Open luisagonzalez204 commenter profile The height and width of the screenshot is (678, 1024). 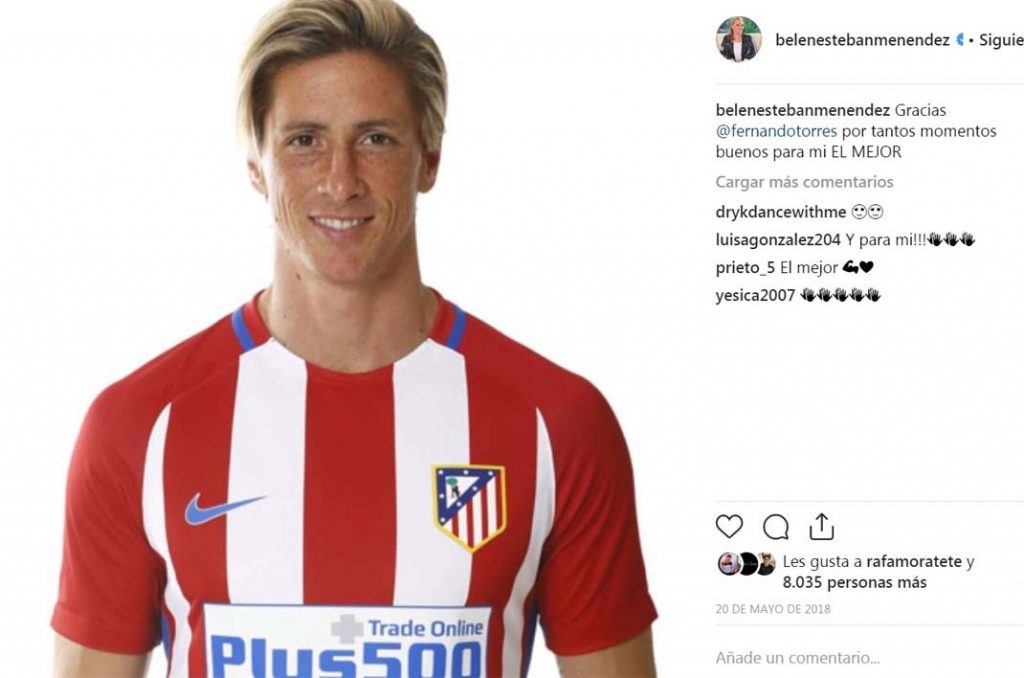click(x=778, y=240)
